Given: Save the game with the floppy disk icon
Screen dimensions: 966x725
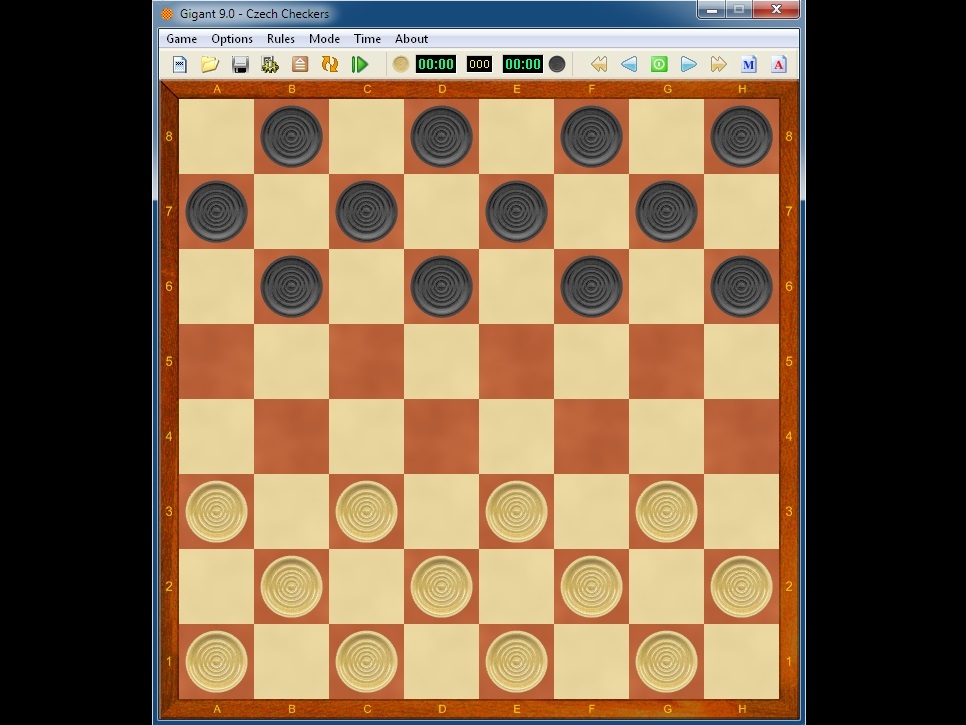Looking at the screenshot, I should click(240, 64).
